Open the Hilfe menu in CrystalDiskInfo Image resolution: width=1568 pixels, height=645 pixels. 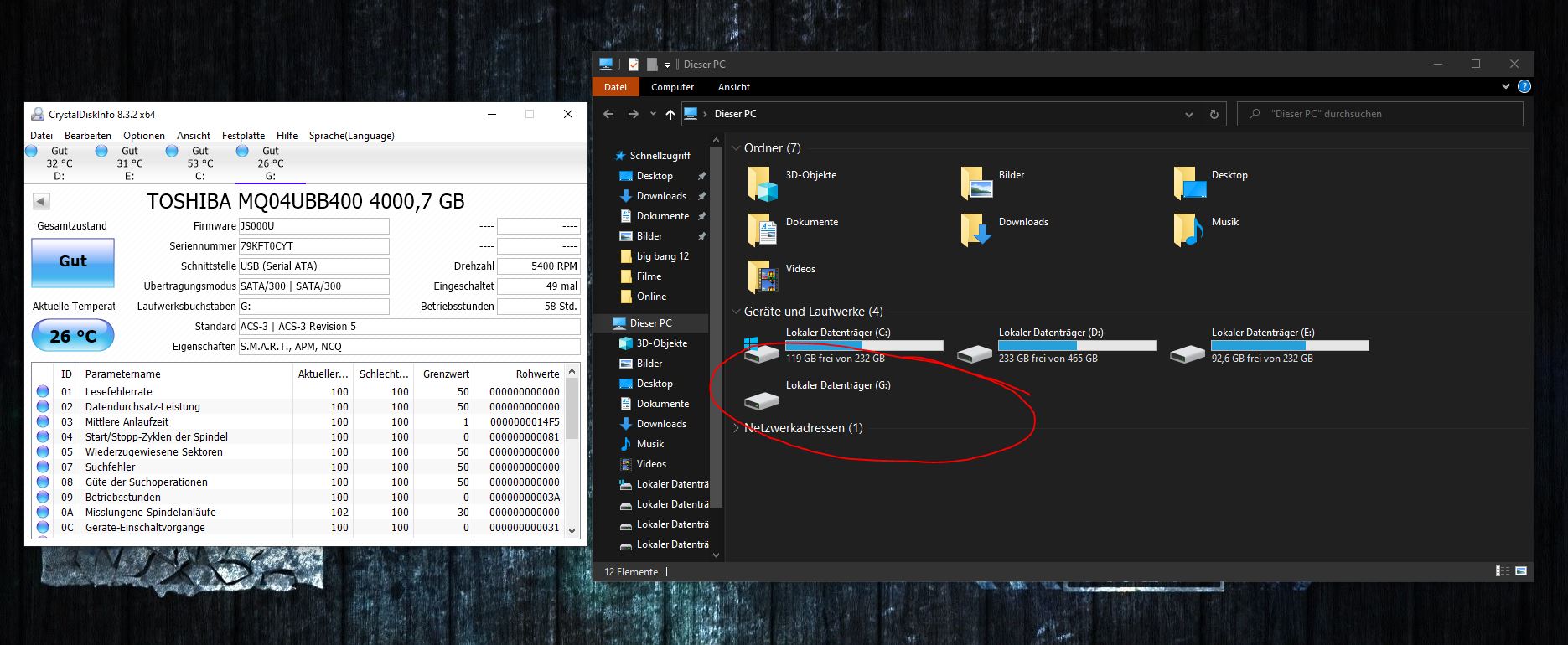click(287, 136)
